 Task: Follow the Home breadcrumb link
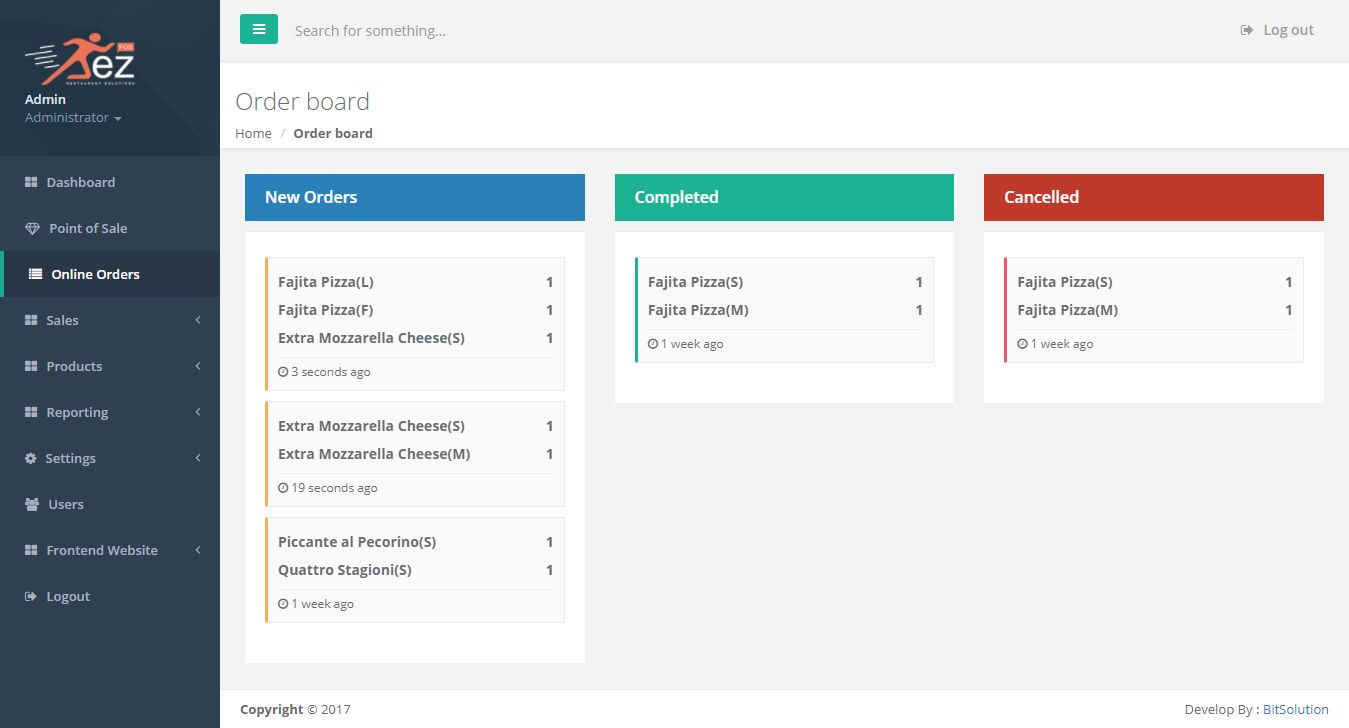tap(253, 133)
